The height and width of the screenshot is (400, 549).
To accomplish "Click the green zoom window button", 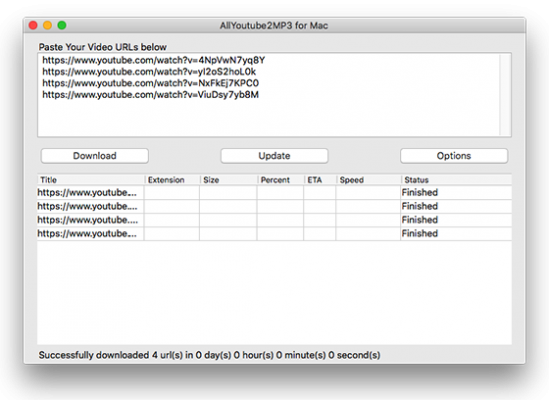I will (x=62, y=25).
